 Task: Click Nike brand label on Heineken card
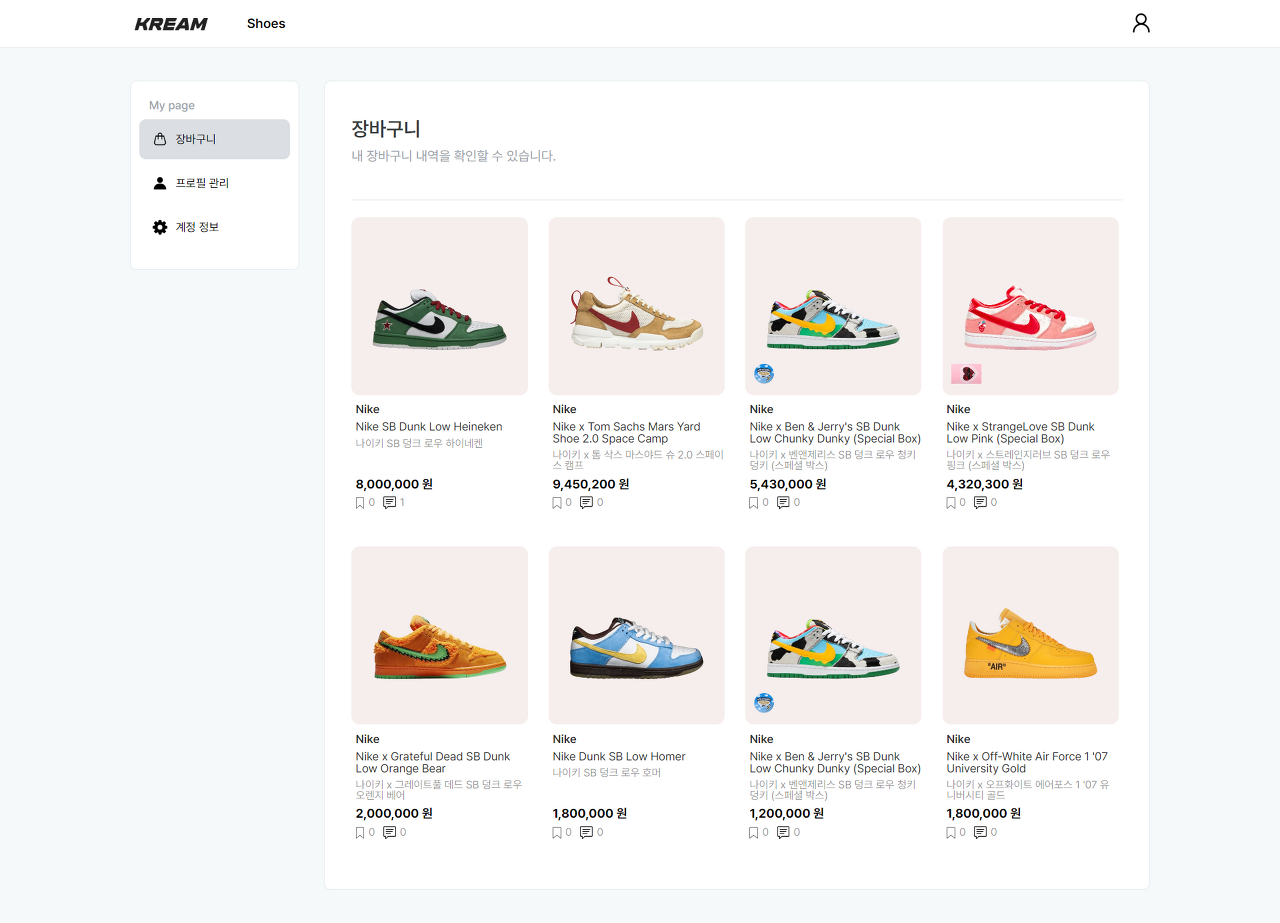coord(368,409)
